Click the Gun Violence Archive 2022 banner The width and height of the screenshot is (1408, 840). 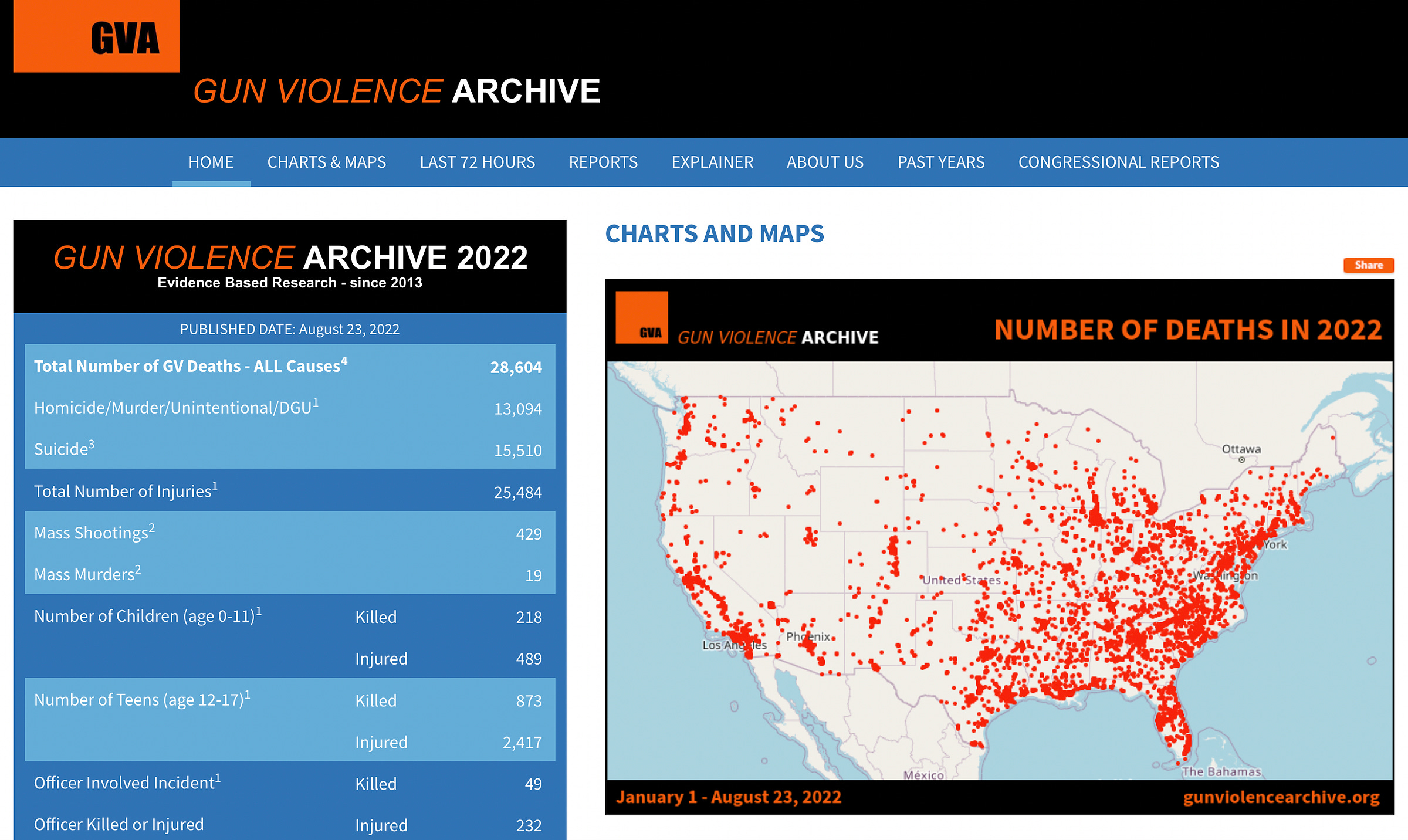tap(290, 266)
